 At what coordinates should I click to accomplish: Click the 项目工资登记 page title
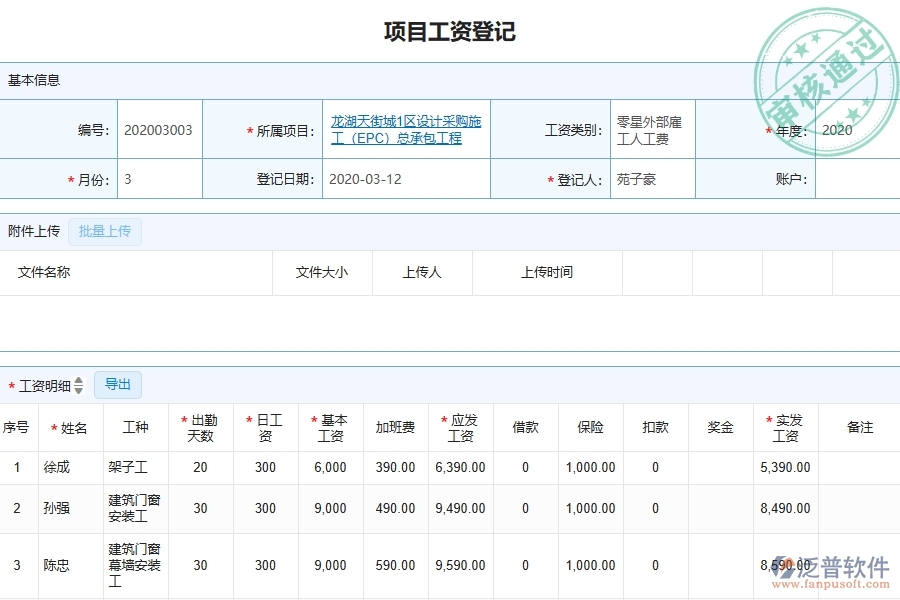[x=450, y=30]
